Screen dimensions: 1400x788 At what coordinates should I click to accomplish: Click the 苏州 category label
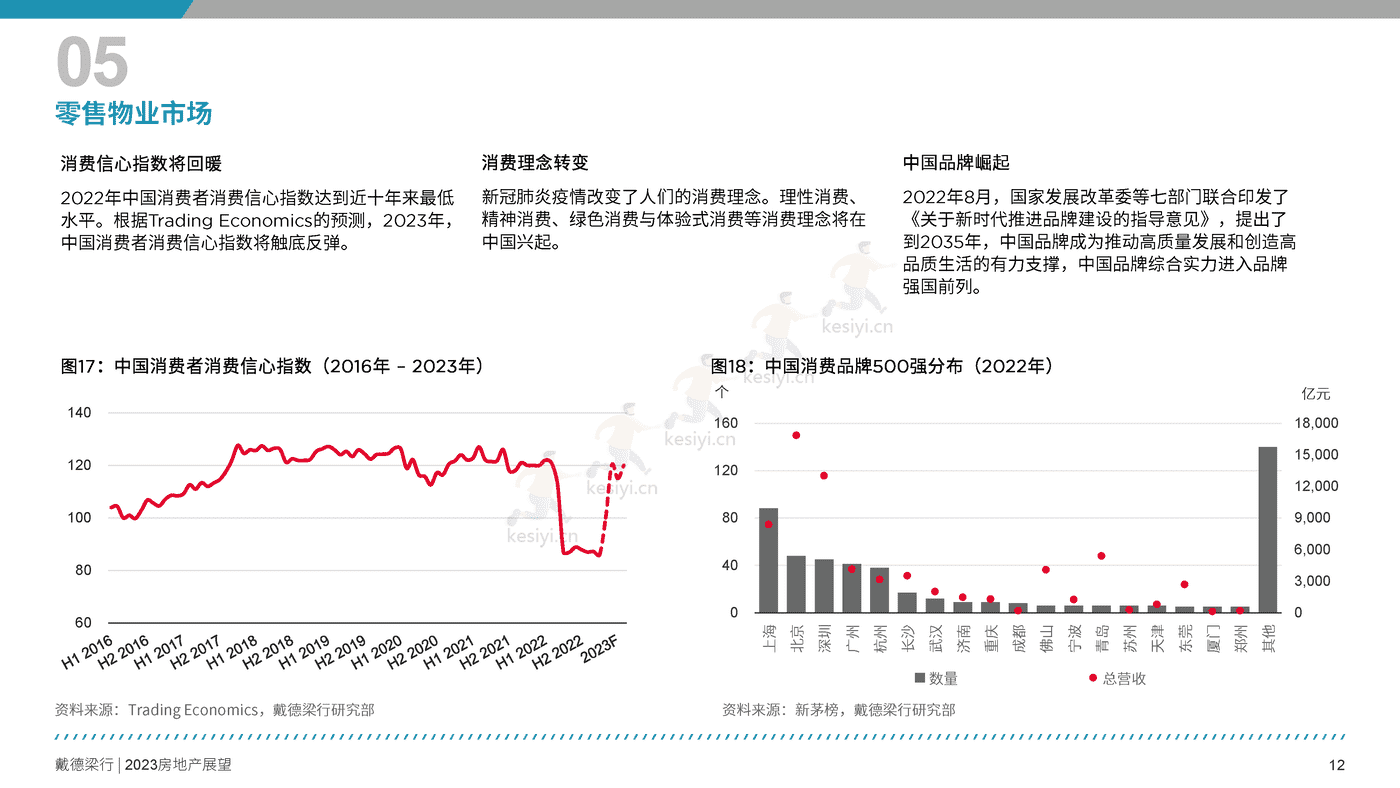1129,638
